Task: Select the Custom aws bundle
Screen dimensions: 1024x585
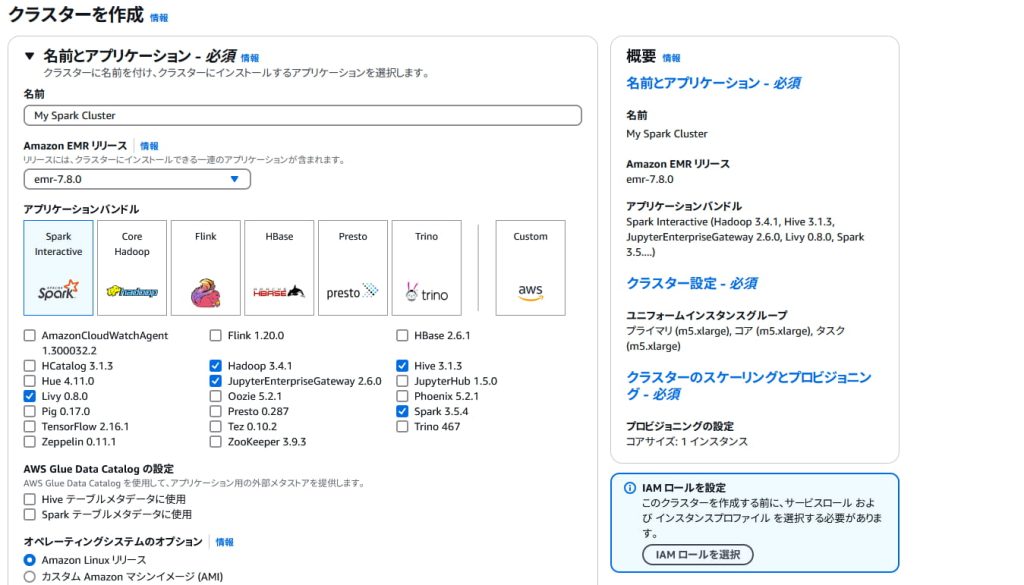Action: coord(530,268)
